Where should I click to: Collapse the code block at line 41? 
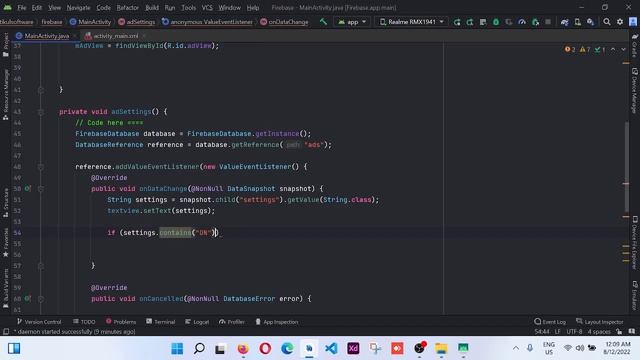pyautogui.click(x=41, y=89)
